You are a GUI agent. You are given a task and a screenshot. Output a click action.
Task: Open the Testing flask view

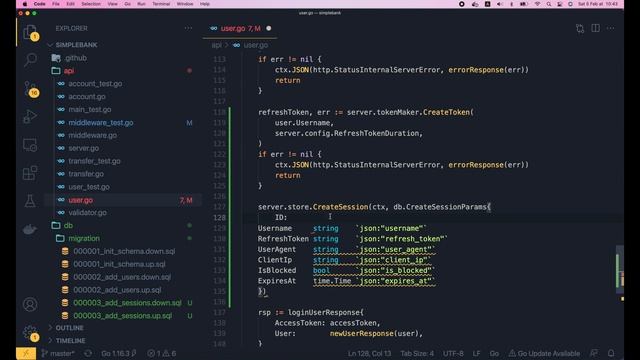point(30,201)
